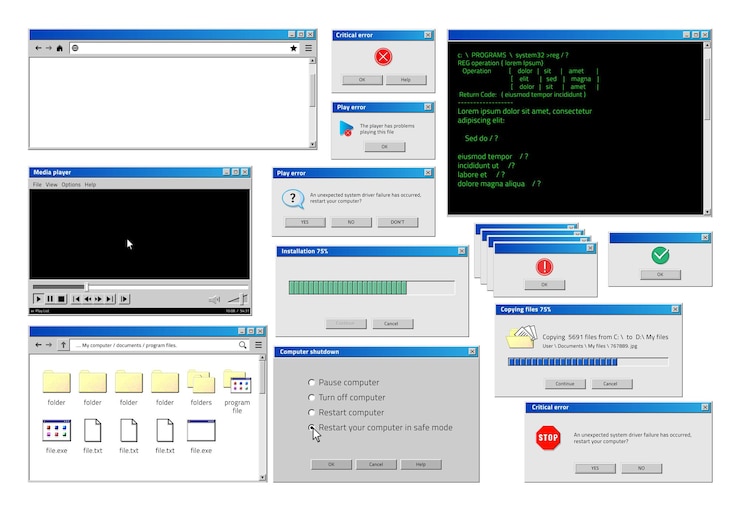Go to the browser home page icon
Viewport: 740px width, 511px height.
pyautogui.click(x=59, y=48)
